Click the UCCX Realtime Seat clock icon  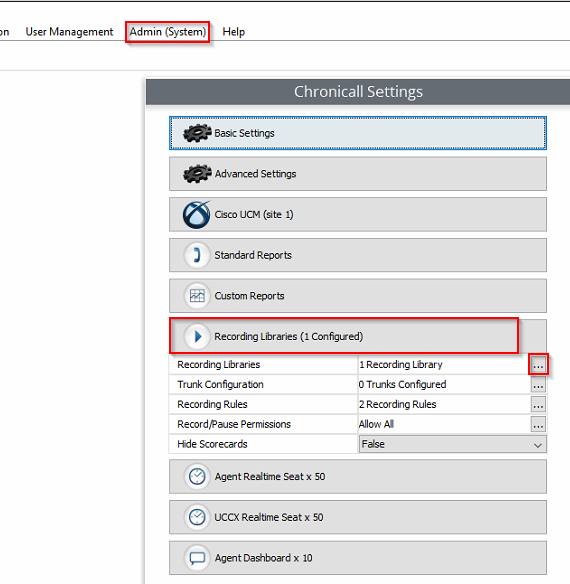pyautogui.click(x=197, y=517)
